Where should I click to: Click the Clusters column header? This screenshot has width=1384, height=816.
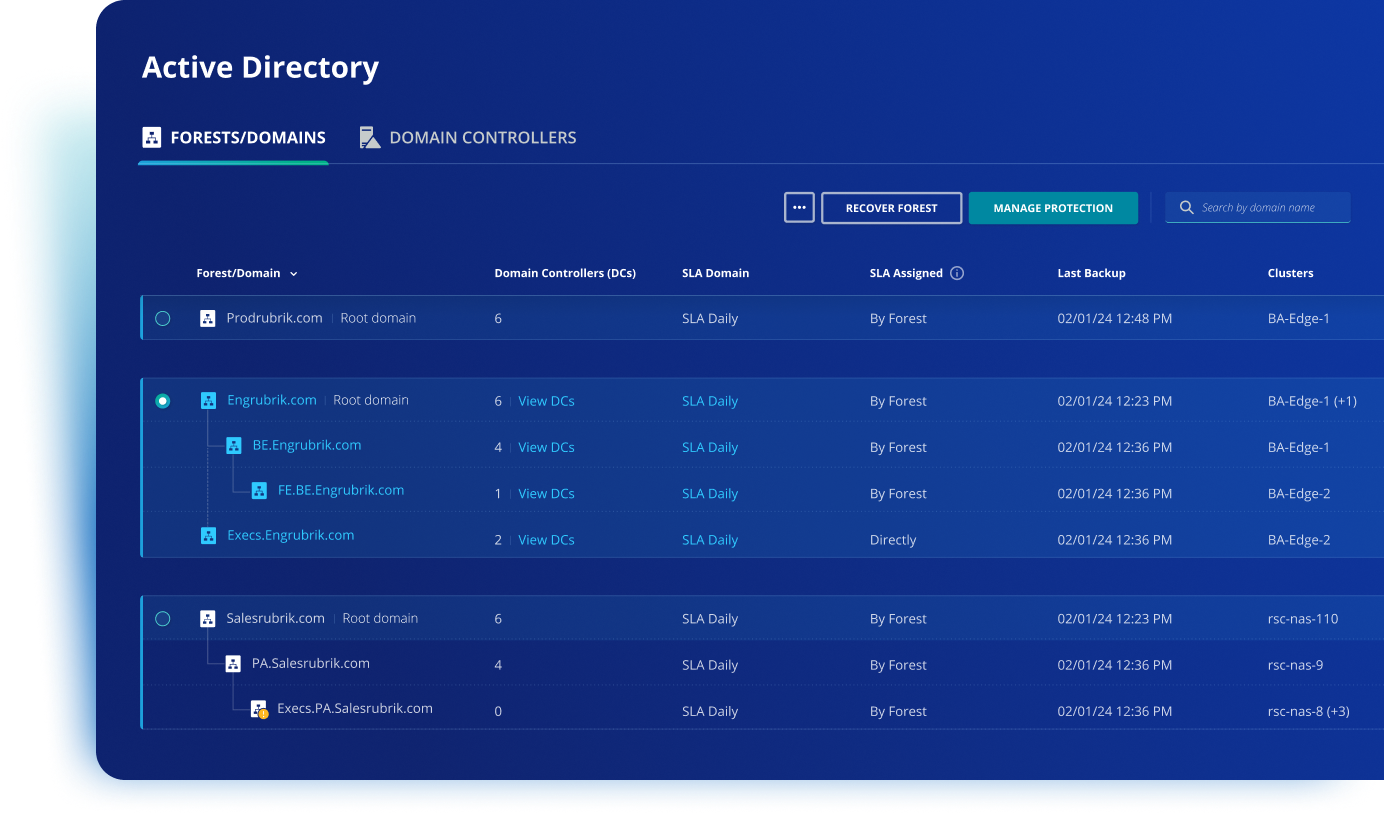point(1290,273)
